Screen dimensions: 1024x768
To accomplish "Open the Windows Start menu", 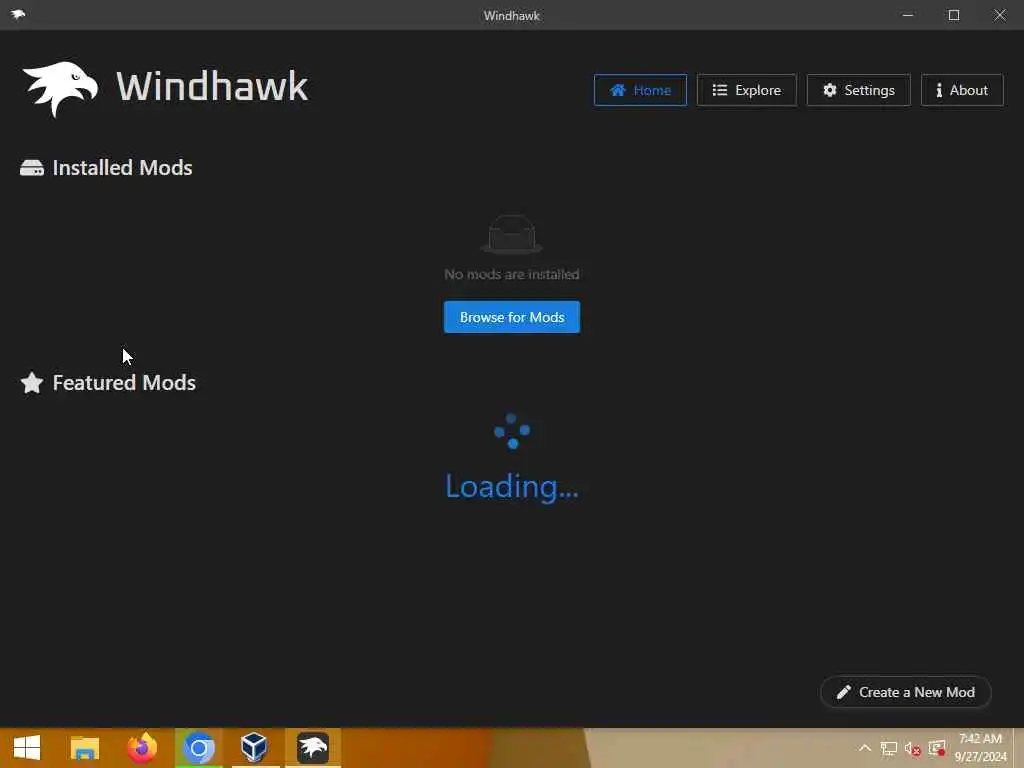I will coord(27,748).
